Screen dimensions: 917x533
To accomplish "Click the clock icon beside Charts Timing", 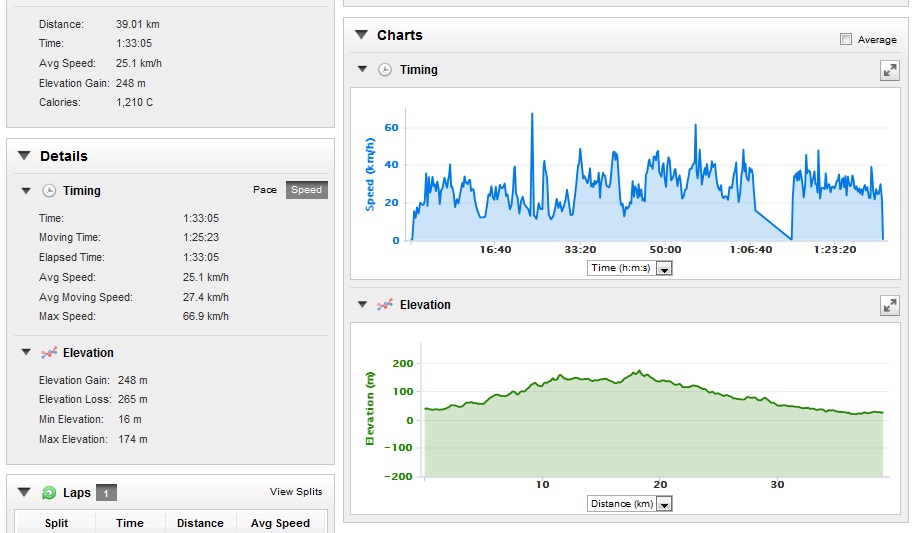I will (385, 70).
